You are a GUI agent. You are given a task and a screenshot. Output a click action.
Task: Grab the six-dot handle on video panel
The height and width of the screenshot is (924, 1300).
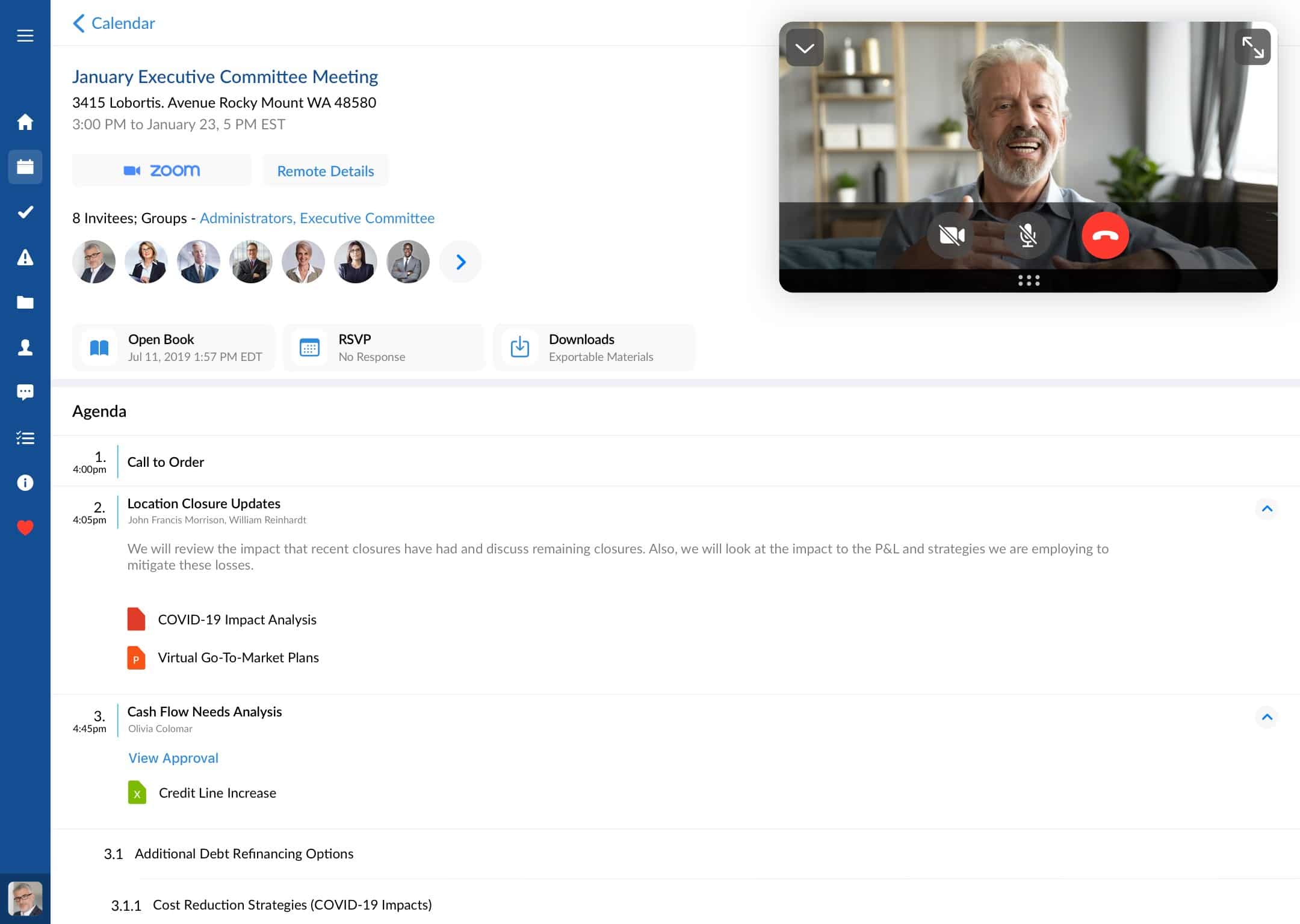point(1029,280)
